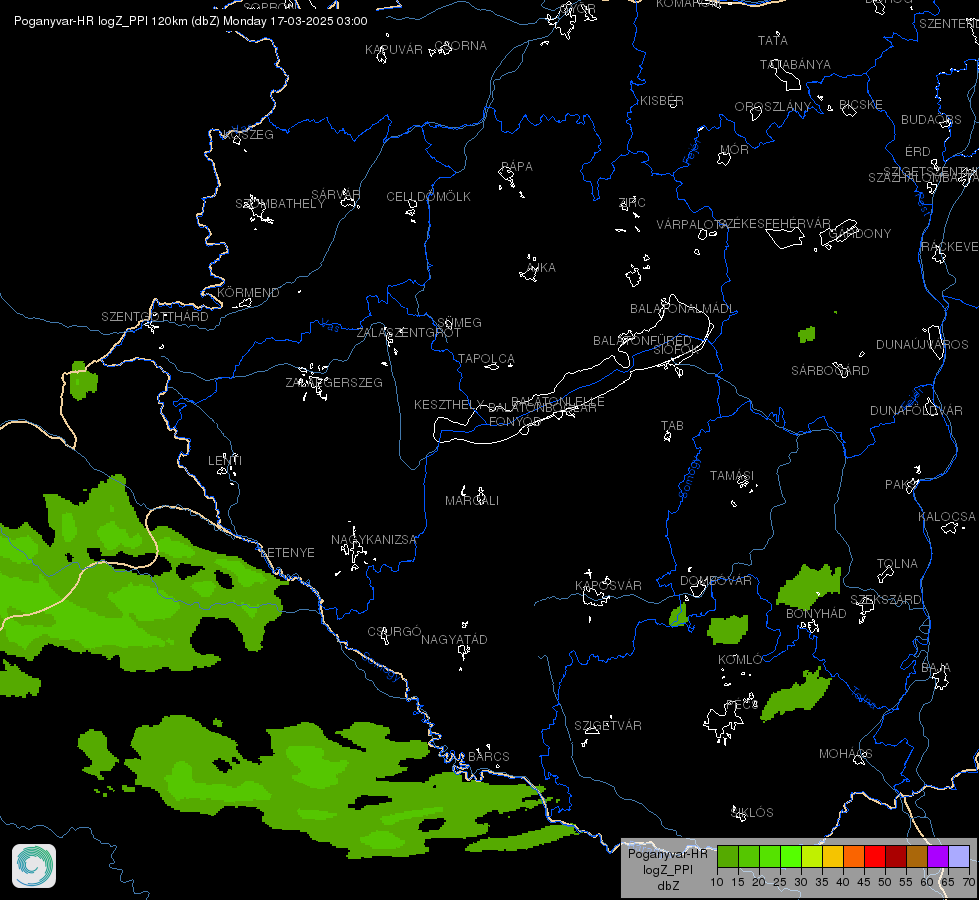The image size is (979, 900).
Task: Click the GÁRDONY city label
Action: [860, 234]
